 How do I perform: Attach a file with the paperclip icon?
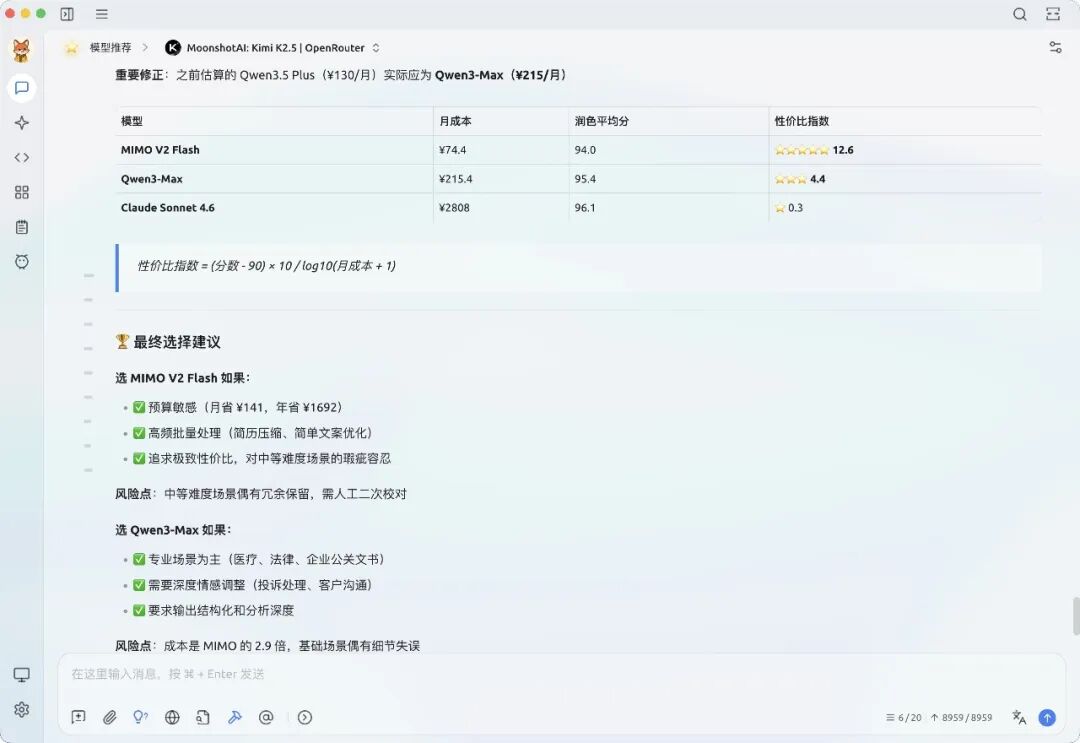(x=110, y=717)
